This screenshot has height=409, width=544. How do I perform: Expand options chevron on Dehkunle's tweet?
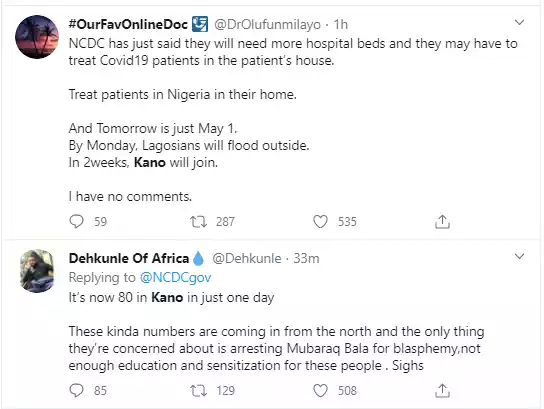[519, 257]
